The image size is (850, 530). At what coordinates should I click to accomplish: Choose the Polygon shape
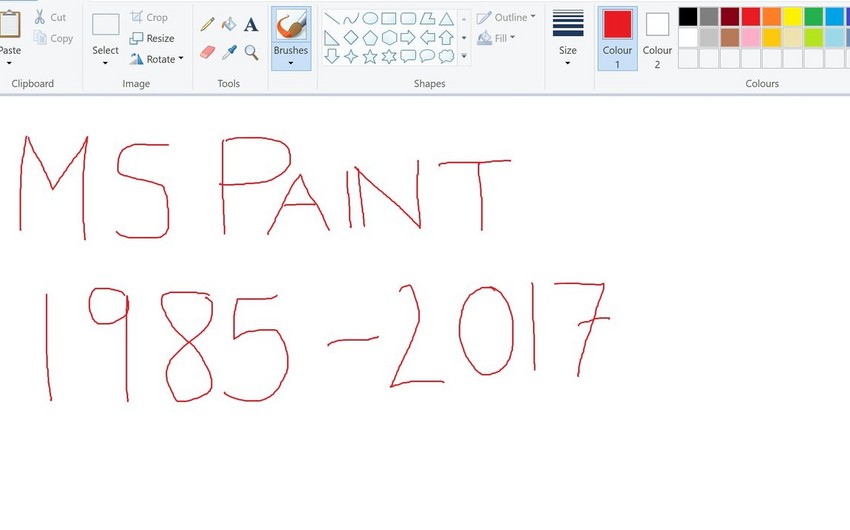click(x=427, y=19)
